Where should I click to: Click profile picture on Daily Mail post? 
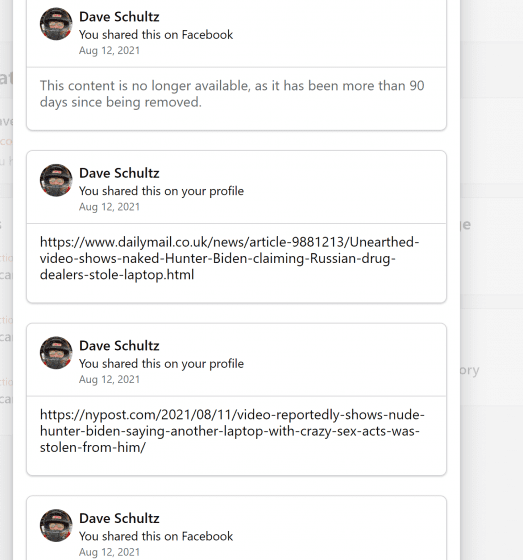pyautogui.click(x=56, y=180)
